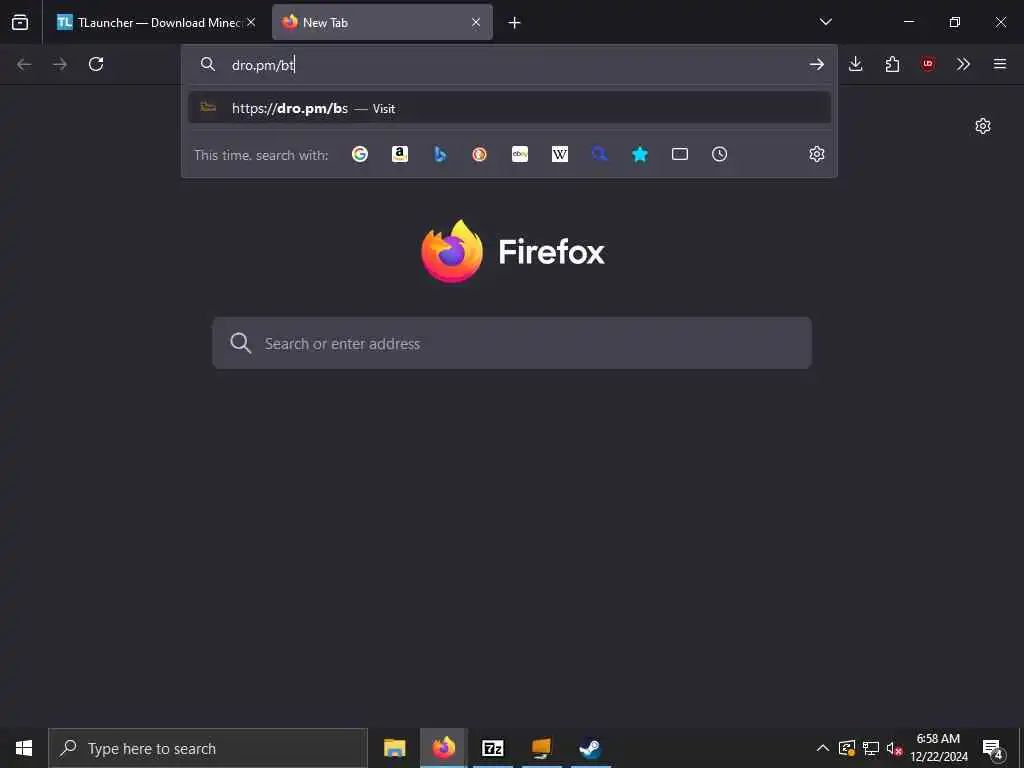
Task: Search in open Tabs icon
Action: click(680, 154)
